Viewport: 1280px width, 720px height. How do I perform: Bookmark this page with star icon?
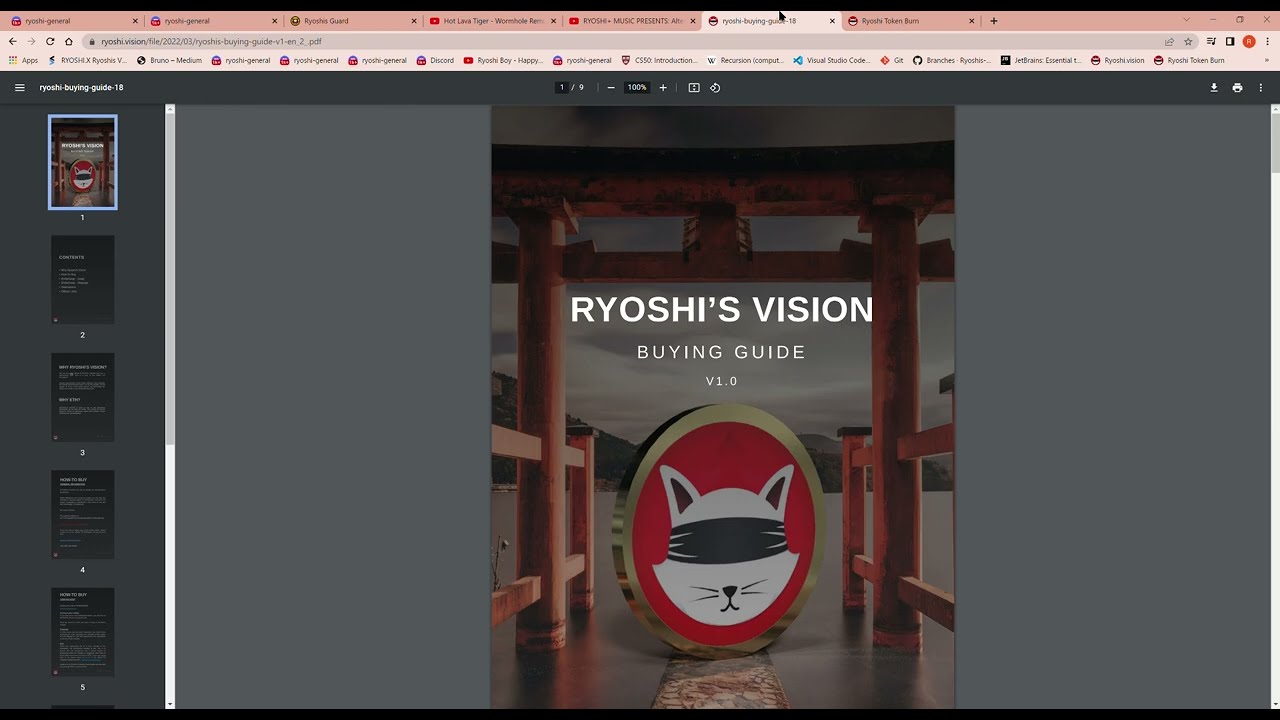pos(1188,41)
